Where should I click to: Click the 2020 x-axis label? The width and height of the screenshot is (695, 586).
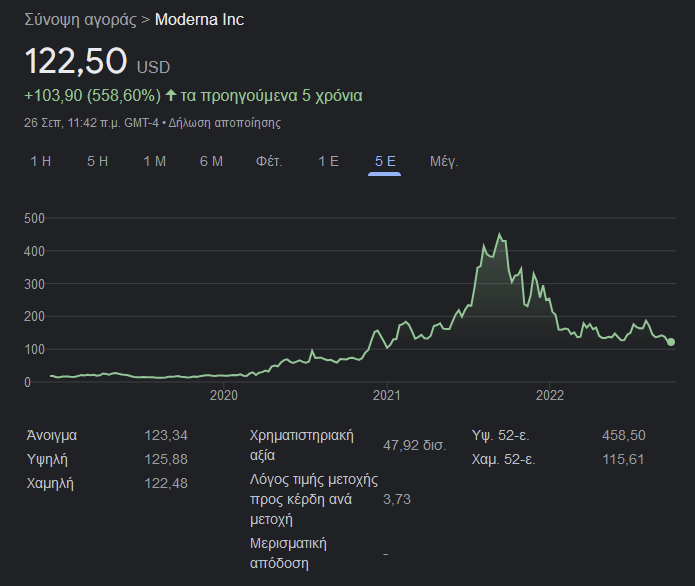coord(224,395)
